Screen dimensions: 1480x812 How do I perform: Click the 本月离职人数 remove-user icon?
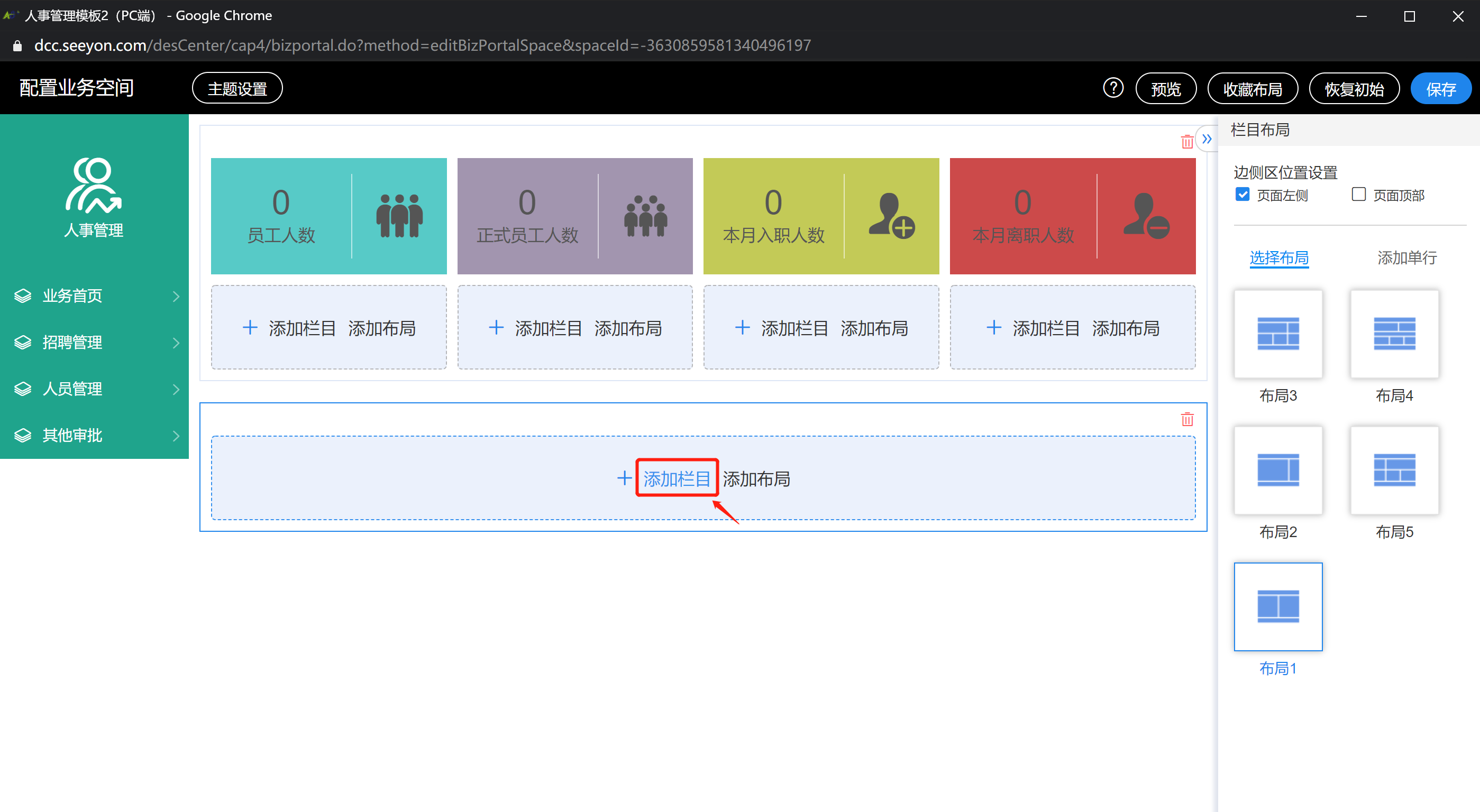pyautogui.click(x=1146, y=215)
